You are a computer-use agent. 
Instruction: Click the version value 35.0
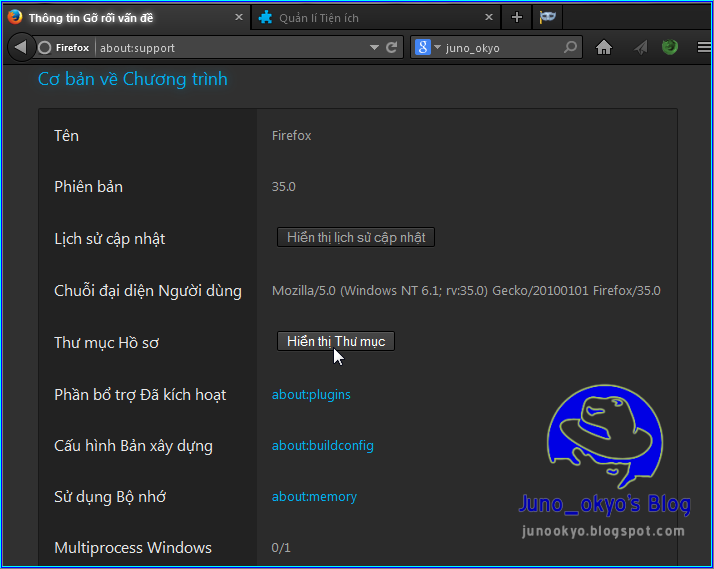(283, 187)
